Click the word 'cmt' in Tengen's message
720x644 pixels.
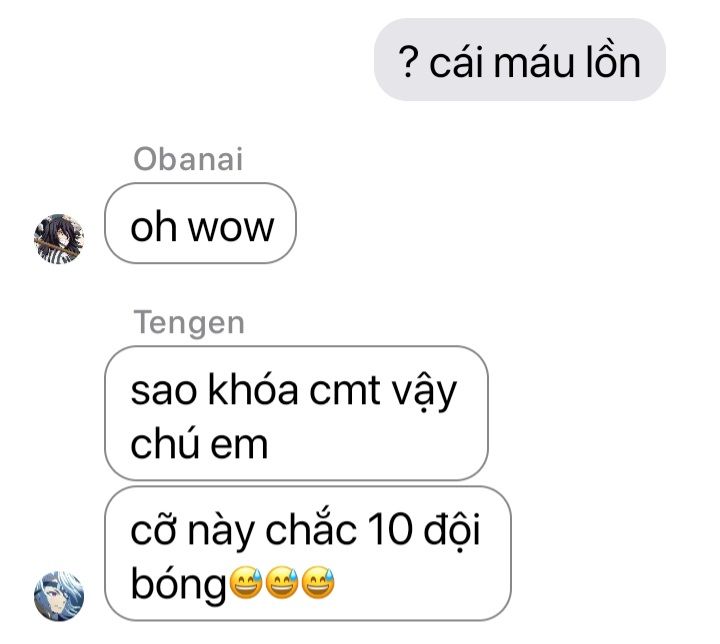tap(345, 391)
